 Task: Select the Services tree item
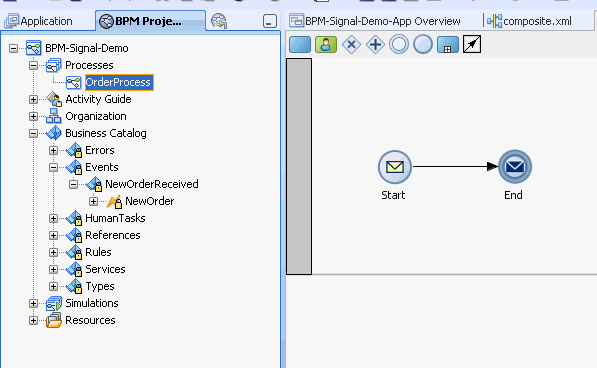[105, 269]
